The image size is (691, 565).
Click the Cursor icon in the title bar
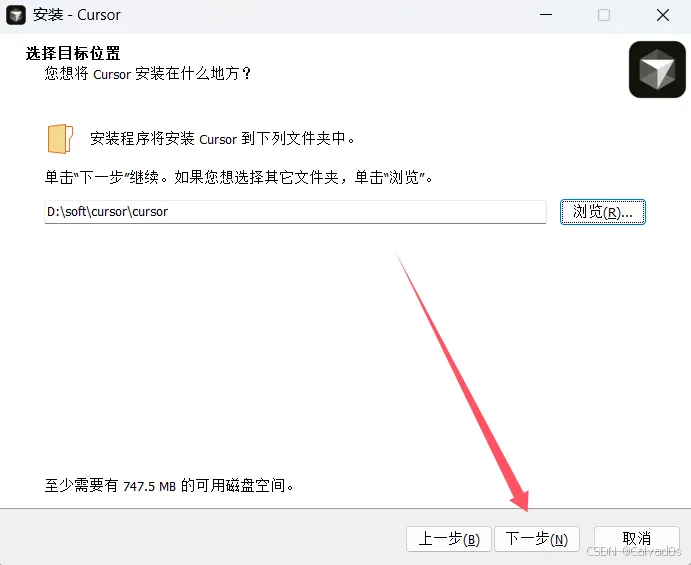pos(16,15)
